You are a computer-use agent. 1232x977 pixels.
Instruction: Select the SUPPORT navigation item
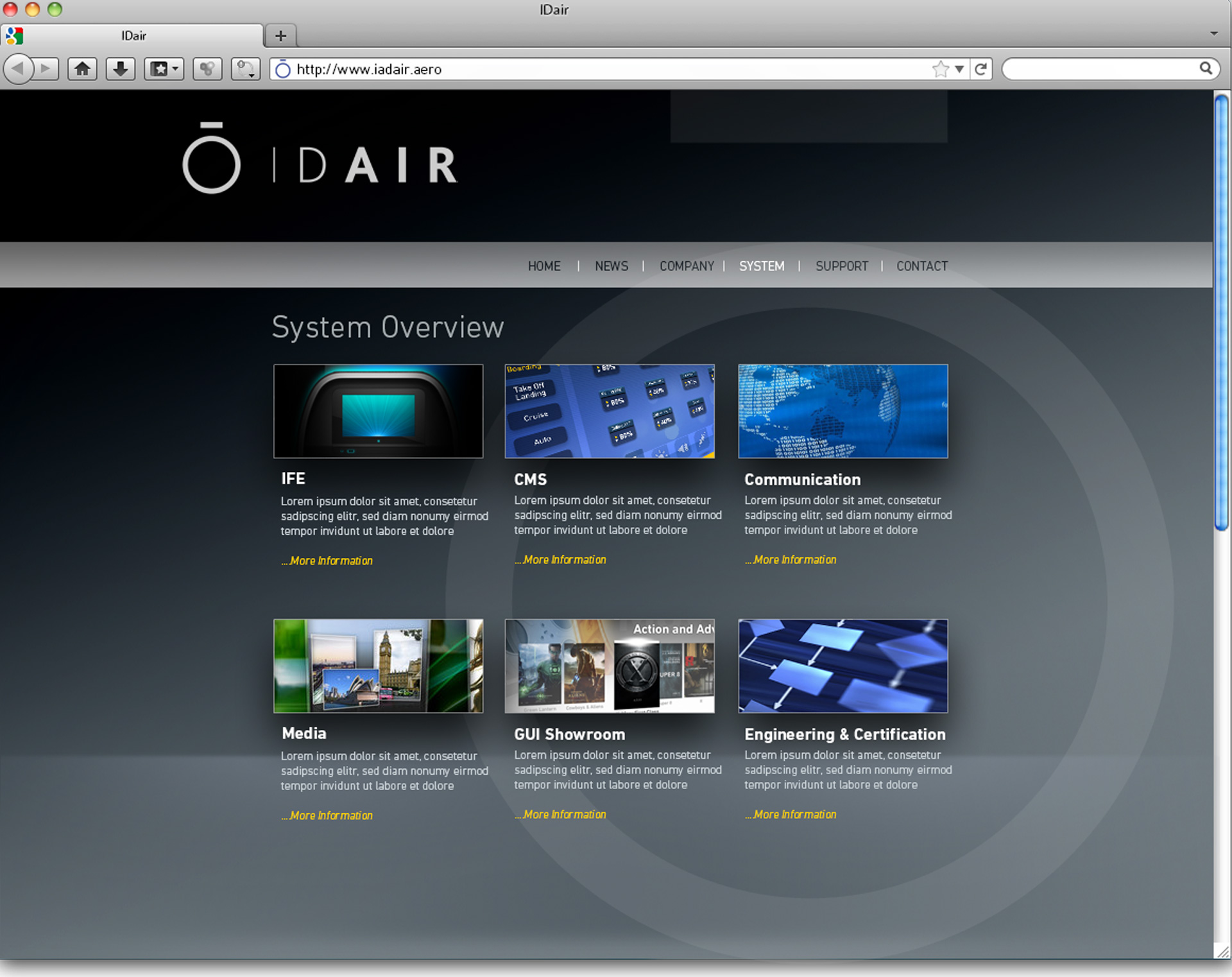(841, 266)
